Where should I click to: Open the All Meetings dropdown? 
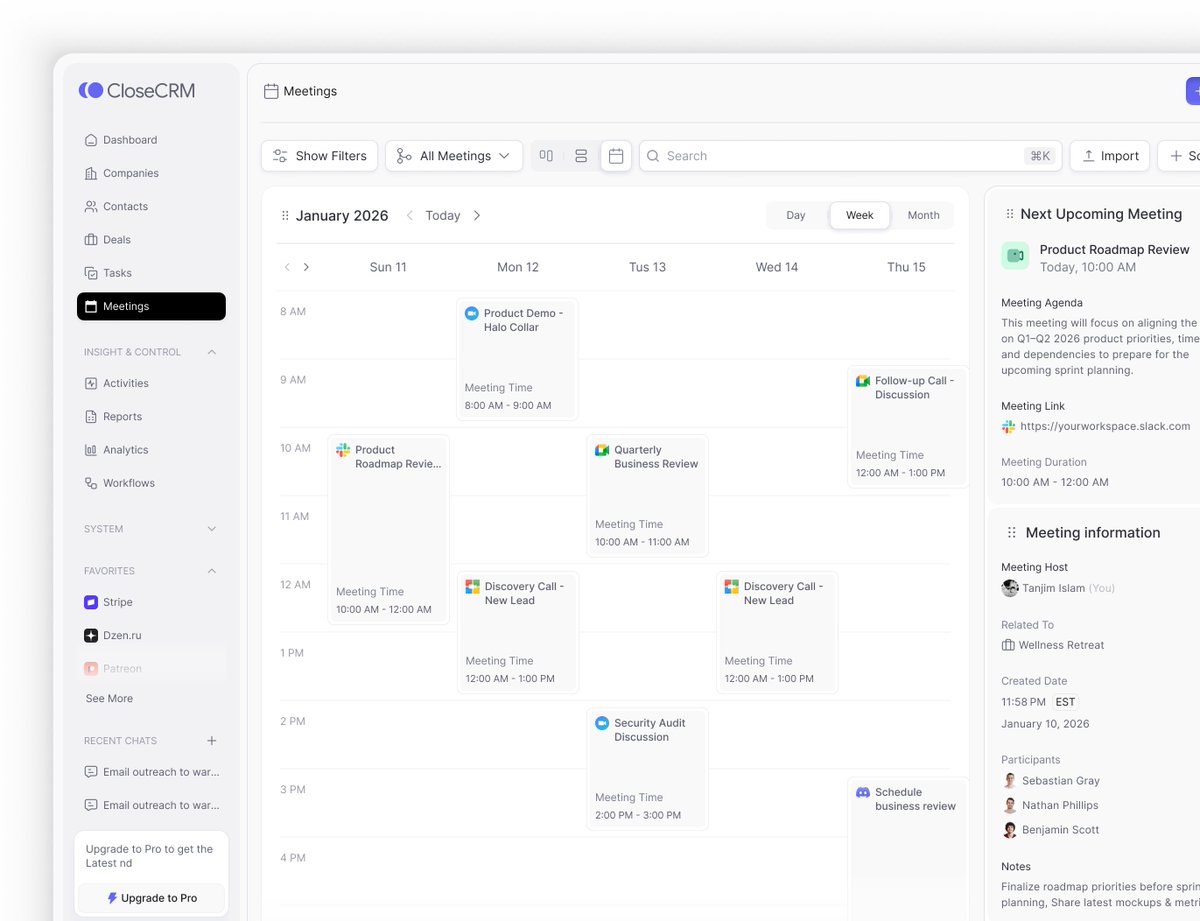pos(453,156)
